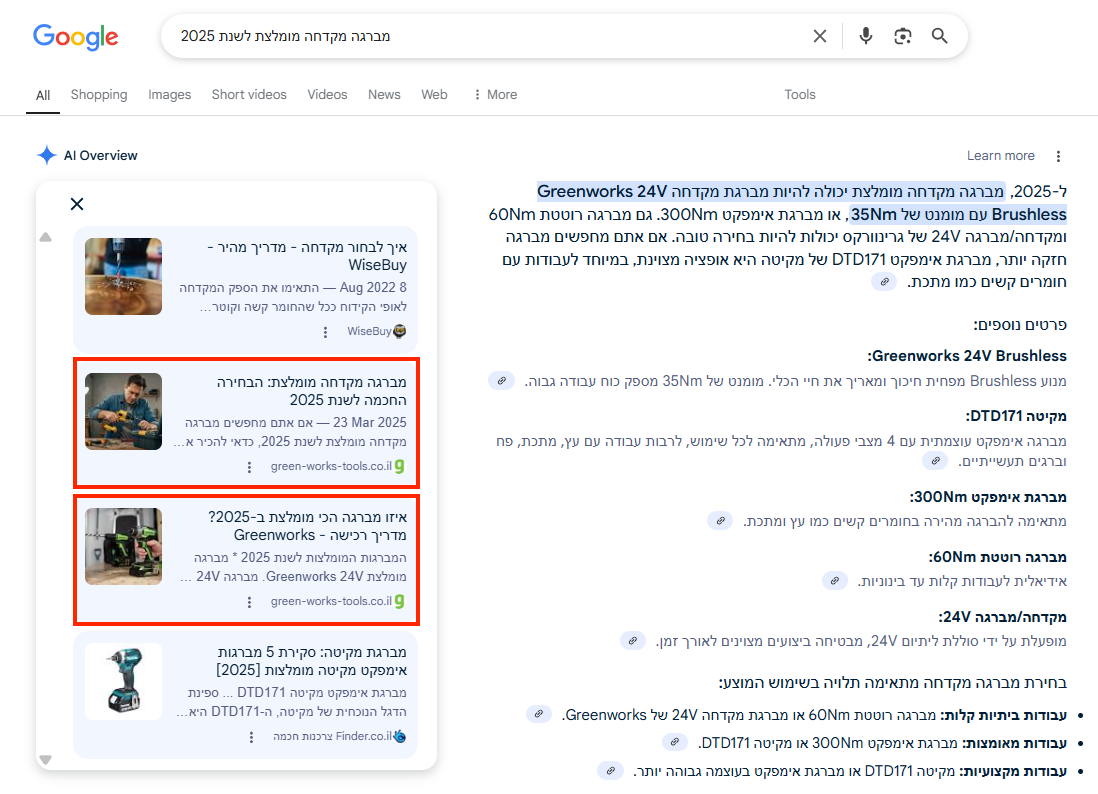Screen dimensions: 1098x794
Task: Open the Videos tab
Action: pos(327,95)
